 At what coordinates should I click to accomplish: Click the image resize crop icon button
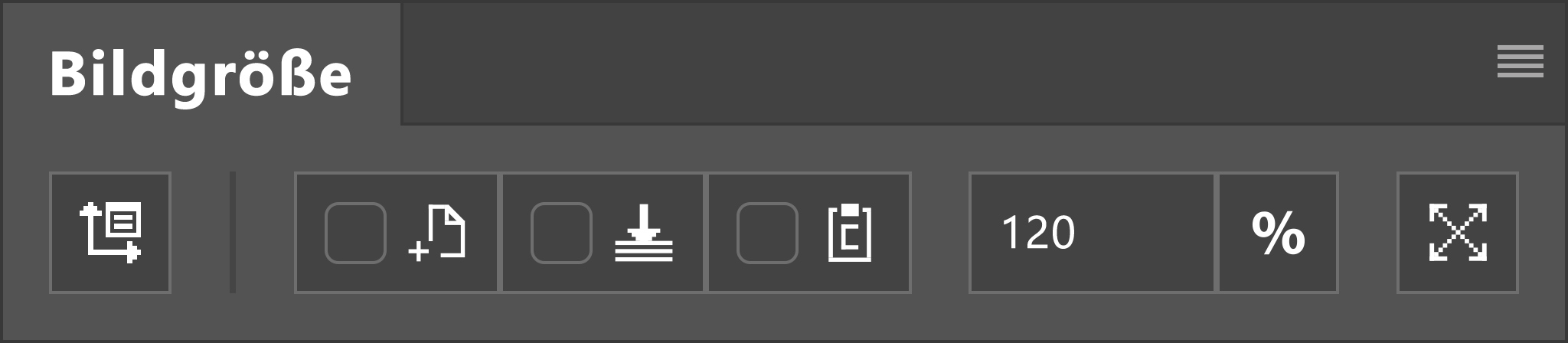110,233
